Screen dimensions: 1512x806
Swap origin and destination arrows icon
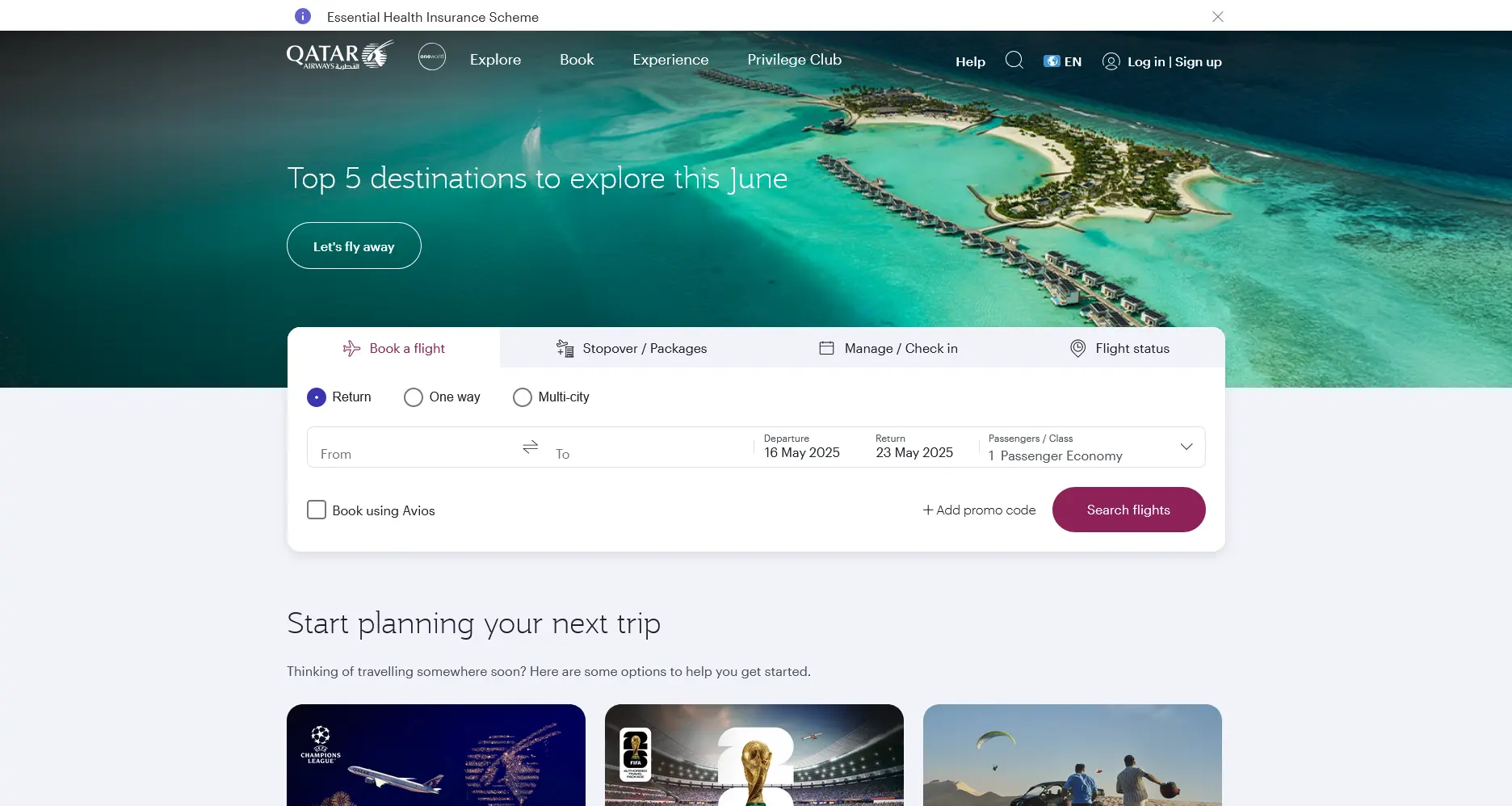tap(531, 447)
